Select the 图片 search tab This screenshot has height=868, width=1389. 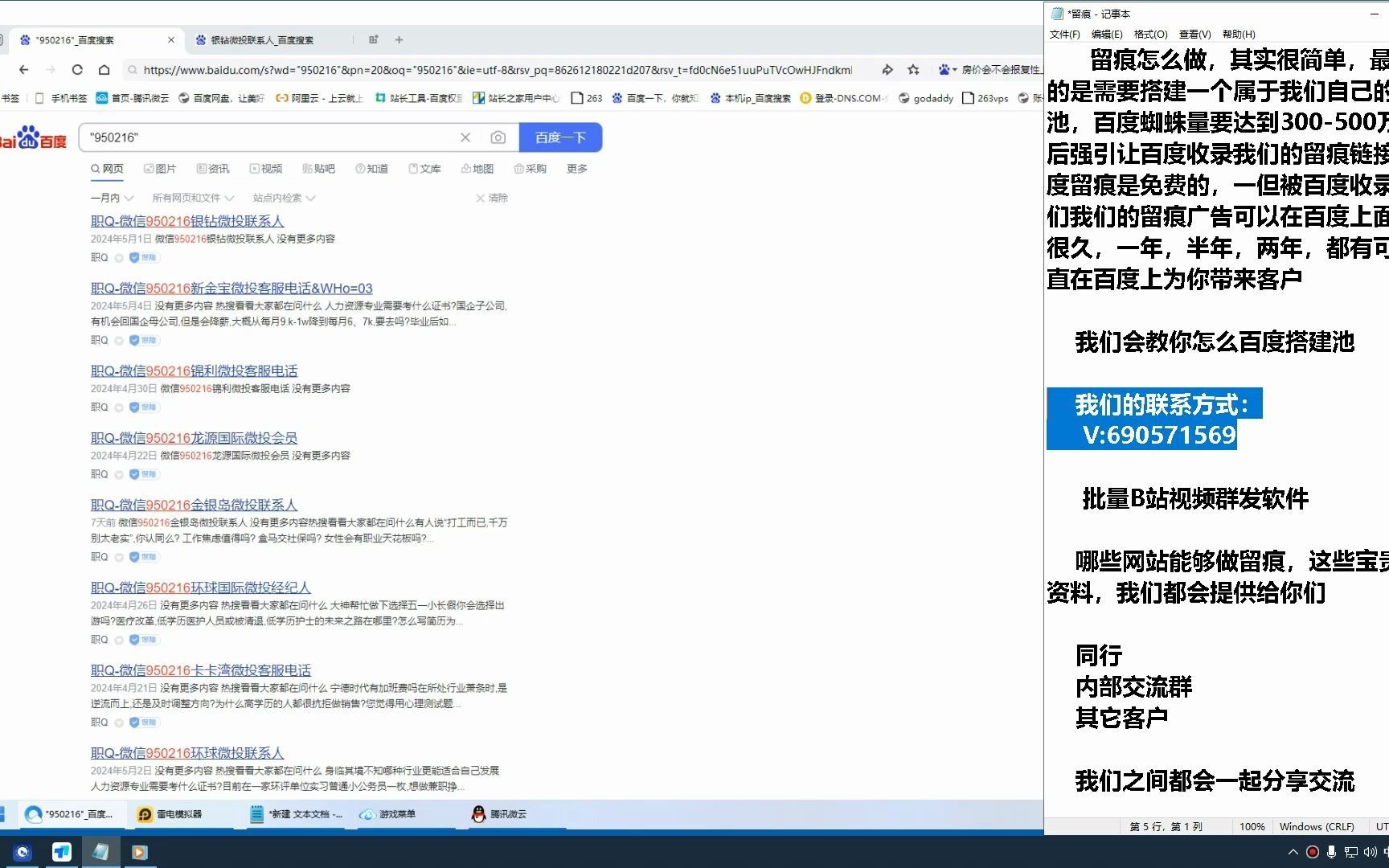pyautogui.click(x=160, y=169)
